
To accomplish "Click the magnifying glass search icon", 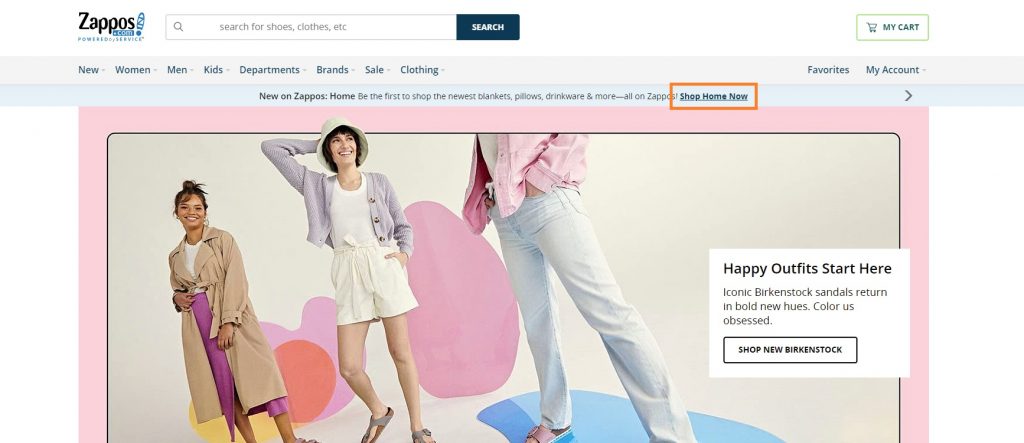I will point(179,27).
